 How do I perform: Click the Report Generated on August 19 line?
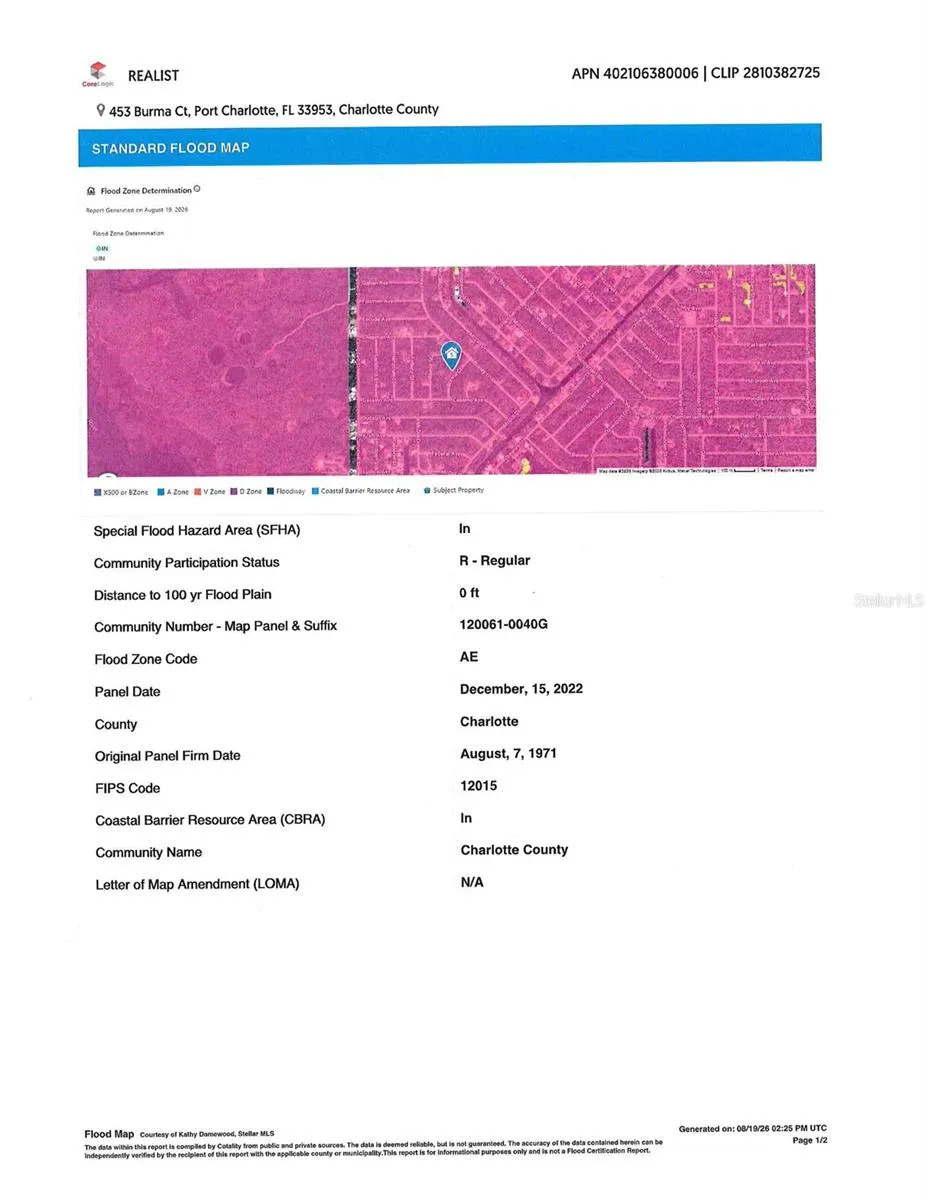(138, 210)
